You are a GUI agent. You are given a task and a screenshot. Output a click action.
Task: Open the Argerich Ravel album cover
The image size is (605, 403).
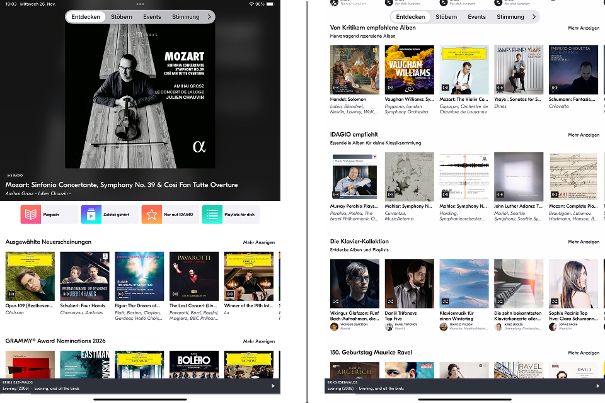pos(355,370)
